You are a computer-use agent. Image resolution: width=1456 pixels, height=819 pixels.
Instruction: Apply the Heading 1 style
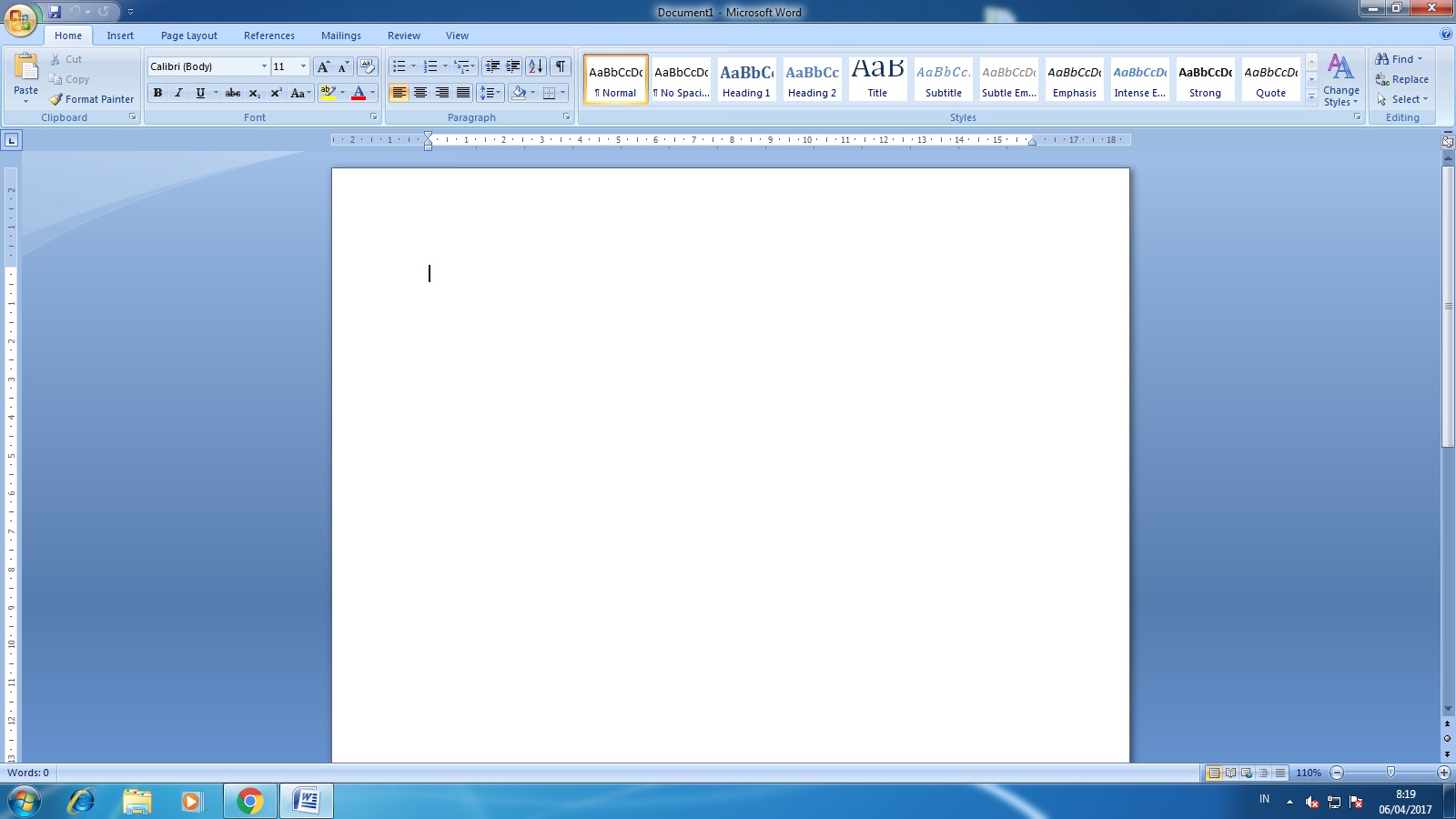coord(746,79)
